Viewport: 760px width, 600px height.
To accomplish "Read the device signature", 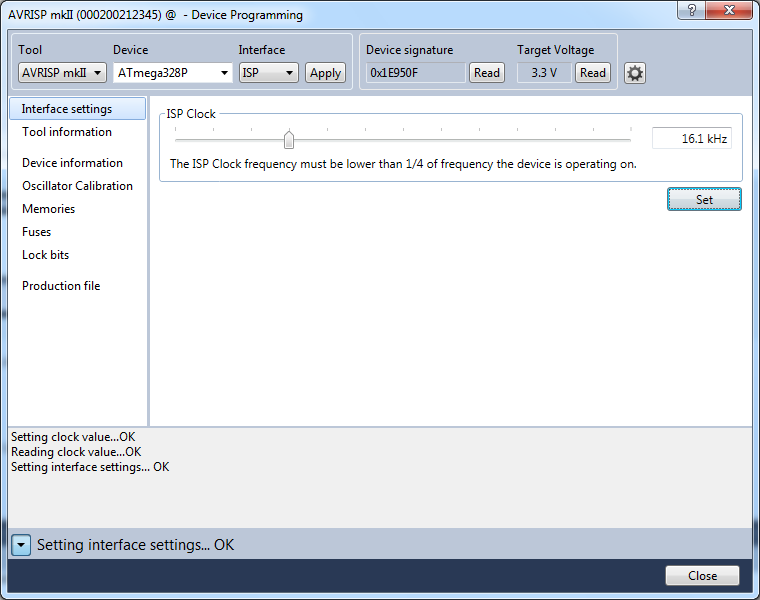I will pyautogui.click(x=487, y=73).
